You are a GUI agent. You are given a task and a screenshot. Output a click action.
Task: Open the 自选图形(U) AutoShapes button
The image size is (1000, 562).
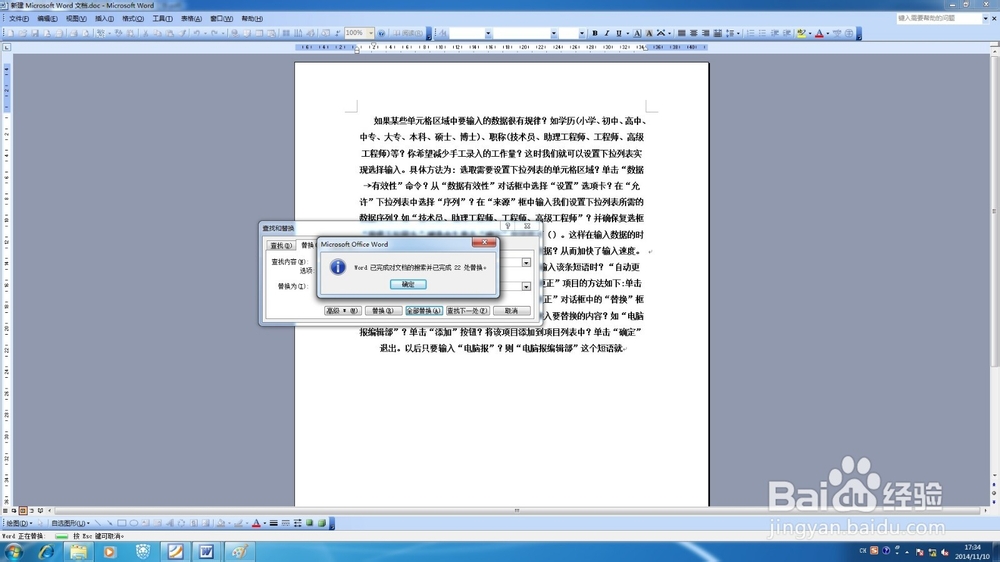click(70, 523)
